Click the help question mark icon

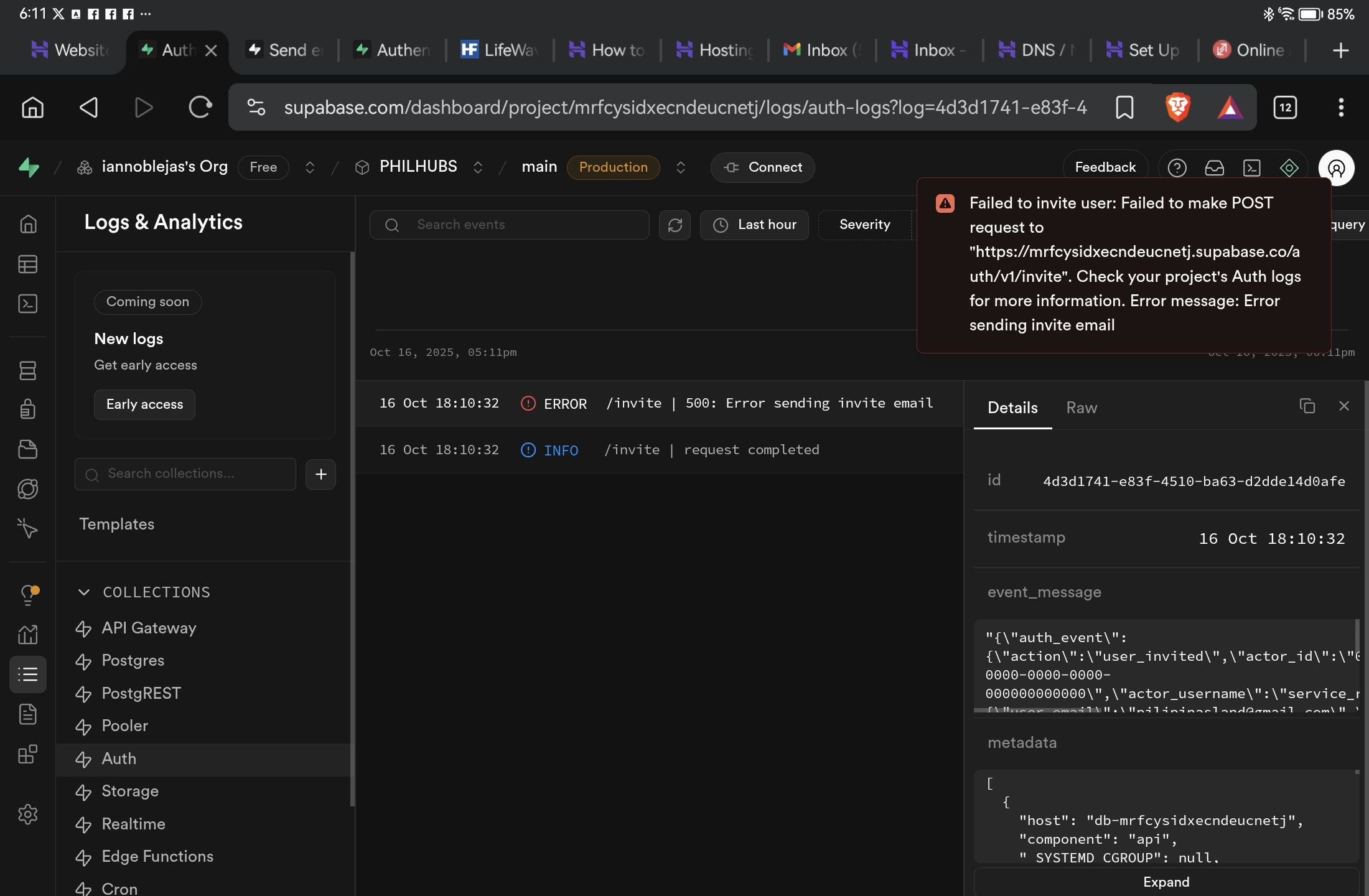pos(1177,167)
